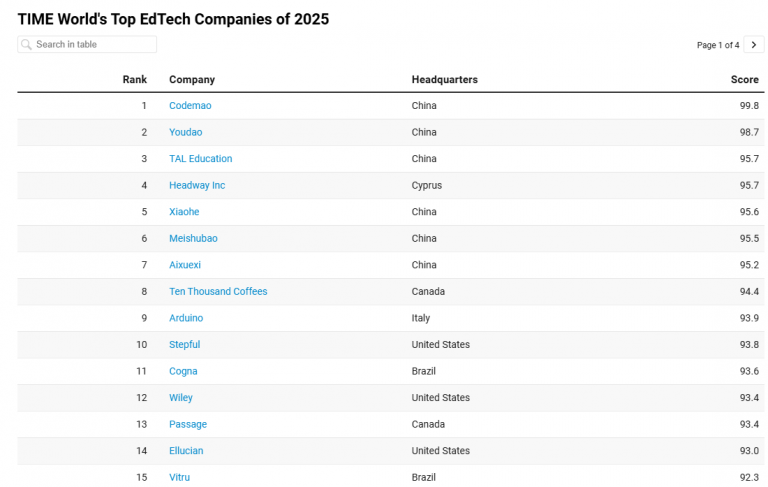Open the Stepful company link
This screenshot has height=487, width=768.
click(185, 344)
